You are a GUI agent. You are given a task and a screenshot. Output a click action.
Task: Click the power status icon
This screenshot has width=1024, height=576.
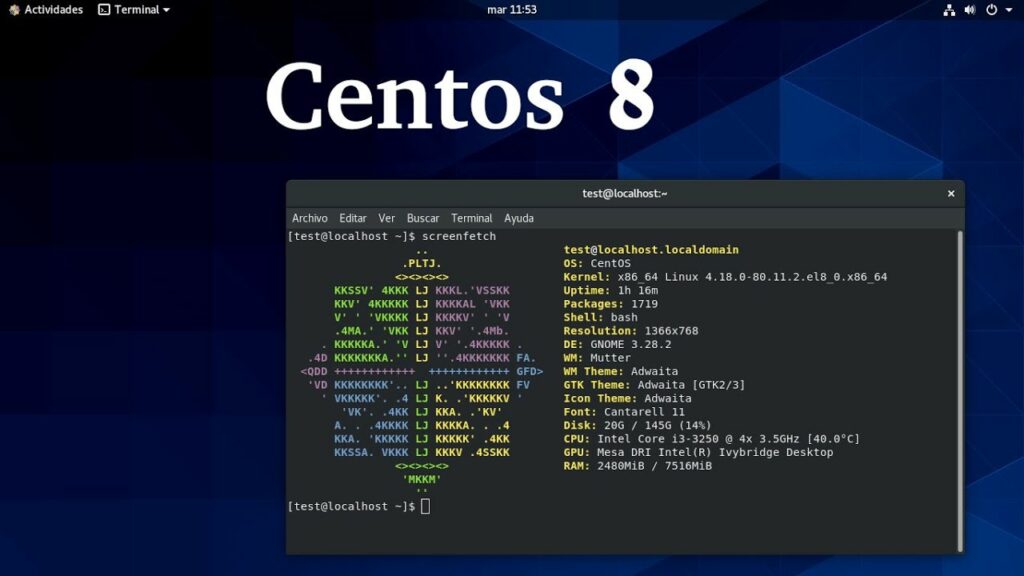(989, 10)
